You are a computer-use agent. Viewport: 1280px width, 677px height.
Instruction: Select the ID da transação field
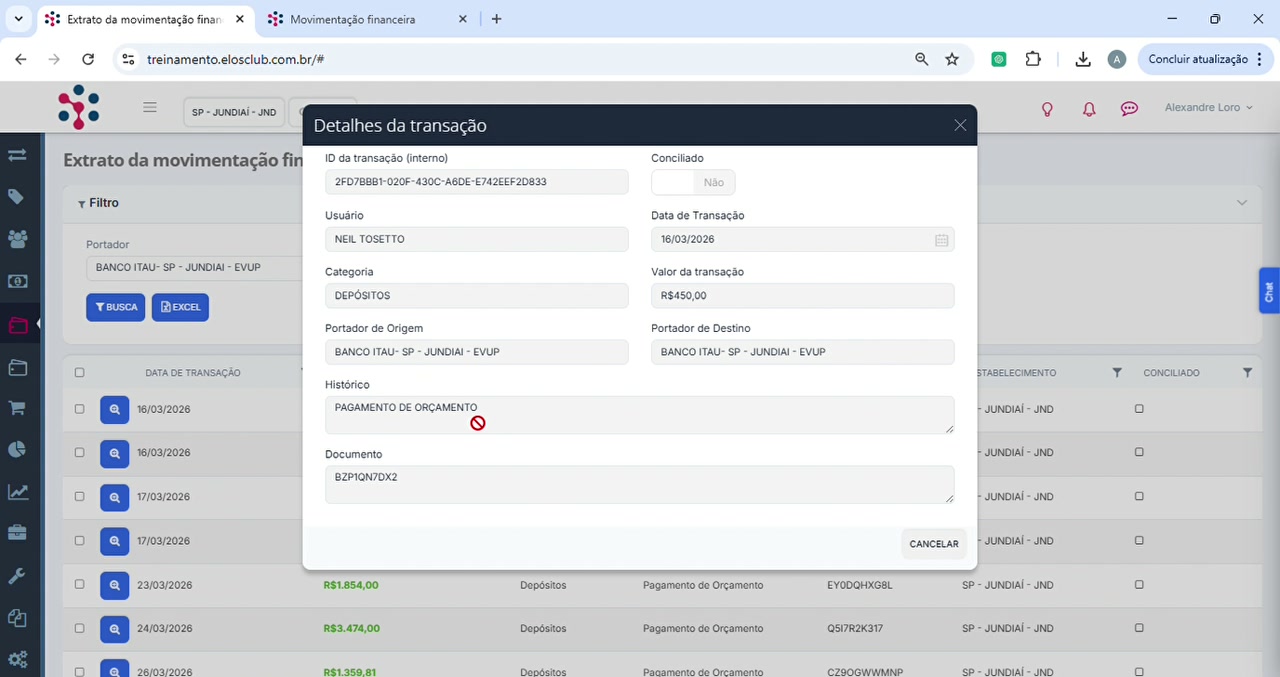pos(477,182)
